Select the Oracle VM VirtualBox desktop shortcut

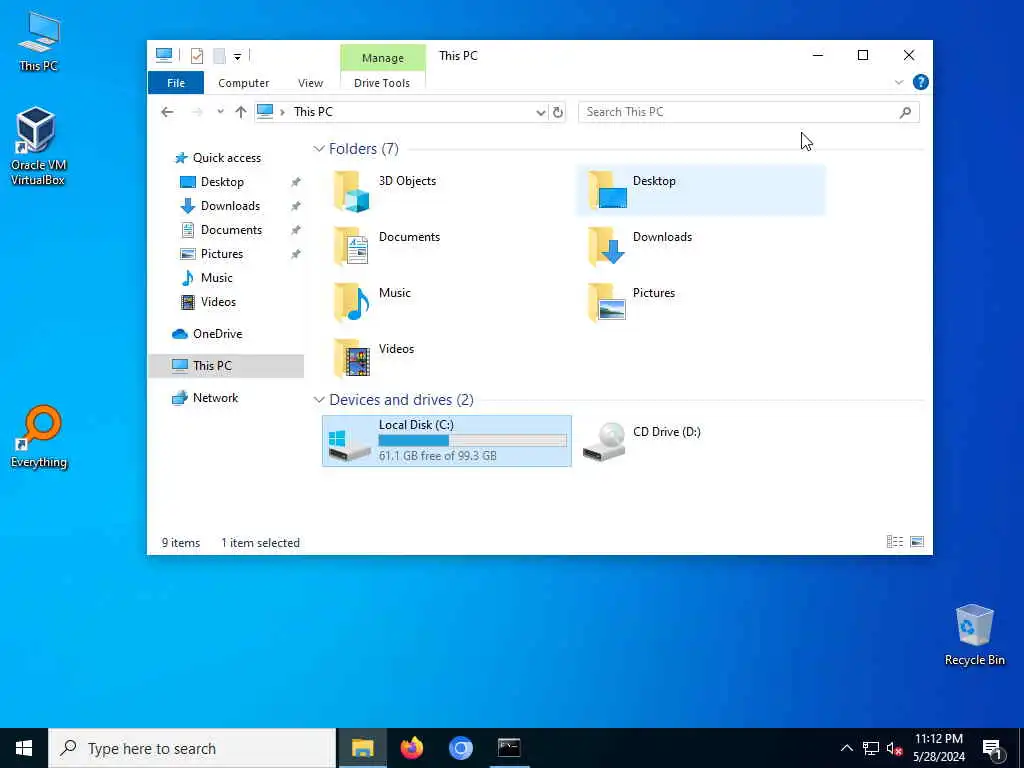tap(37, 146)
